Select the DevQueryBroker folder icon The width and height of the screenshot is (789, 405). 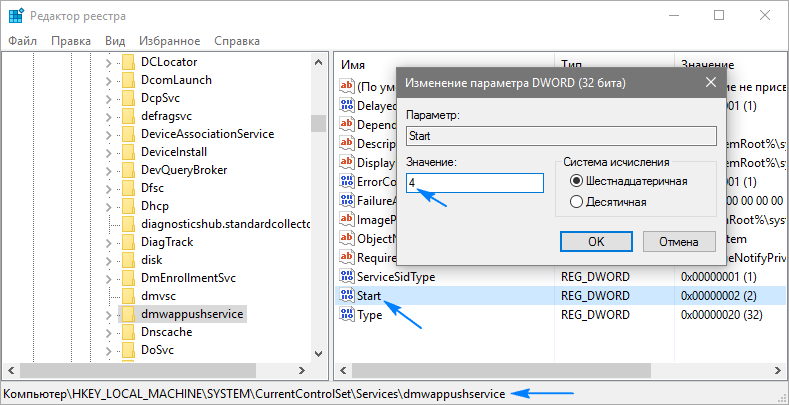point(129,170)
